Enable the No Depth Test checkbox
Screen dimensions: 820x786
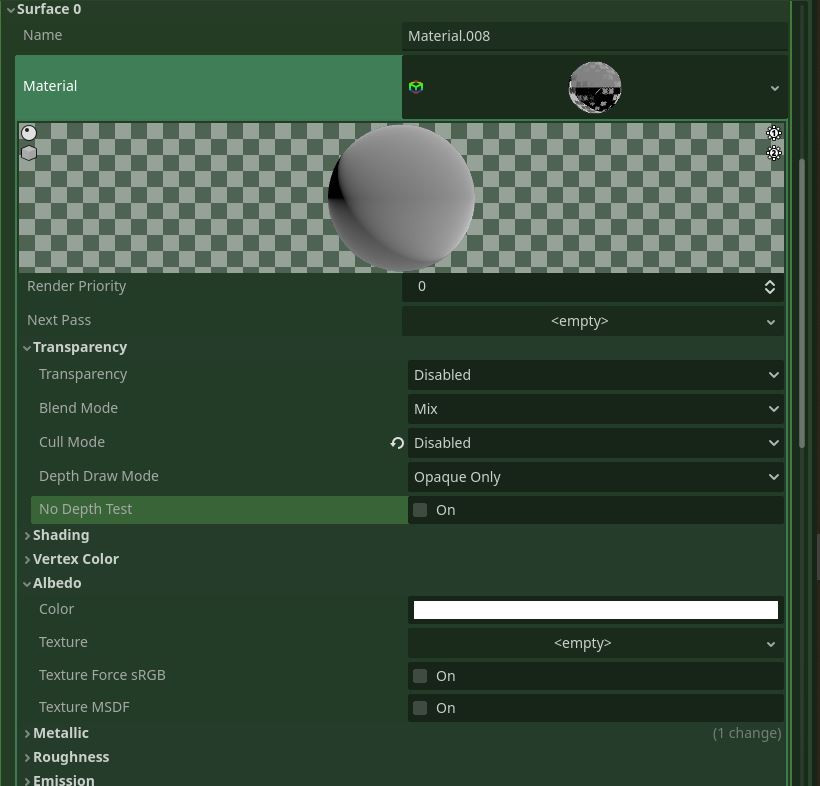420,510
